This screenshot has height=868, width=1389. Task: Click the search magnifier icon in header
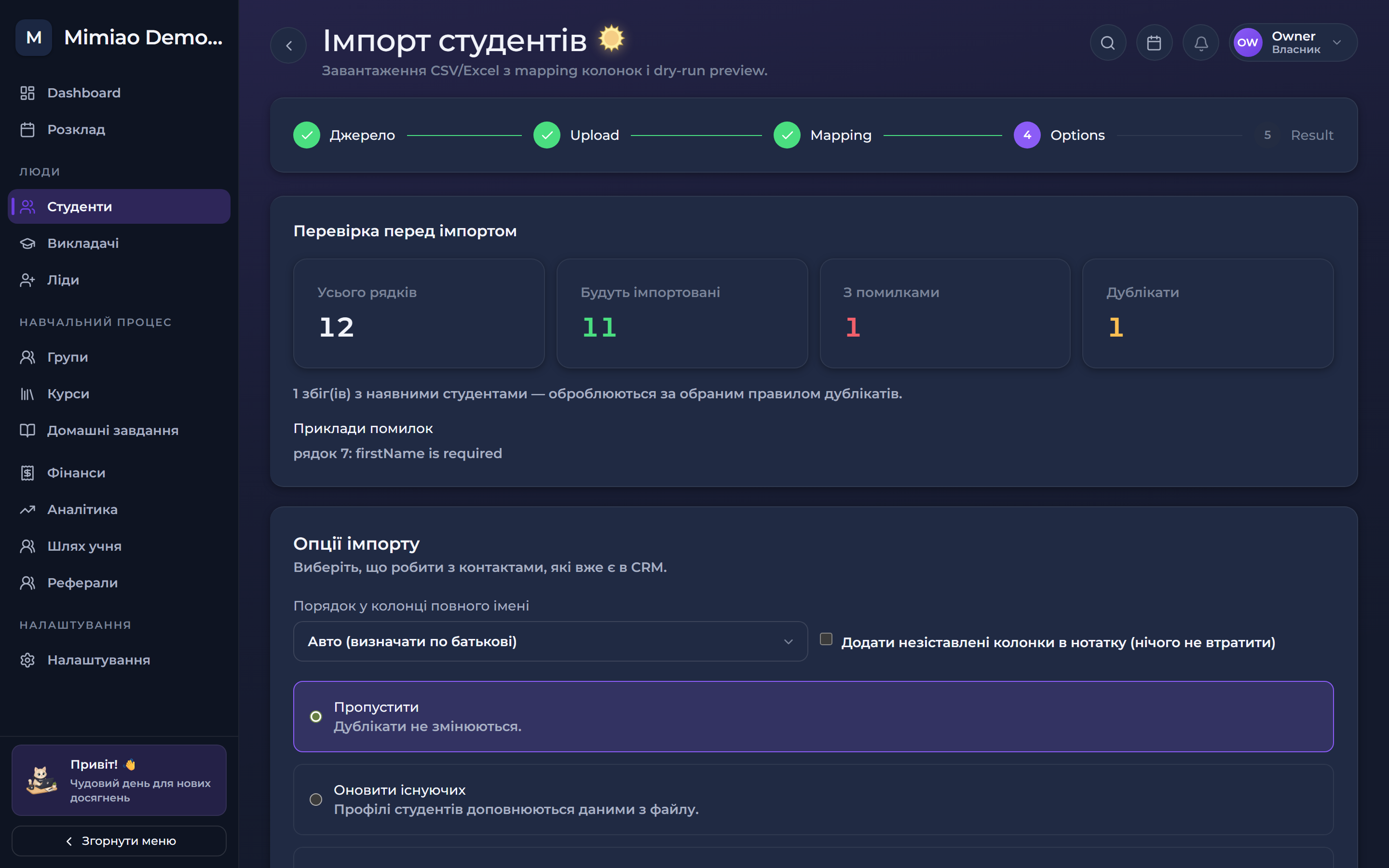click(1108, 43)
